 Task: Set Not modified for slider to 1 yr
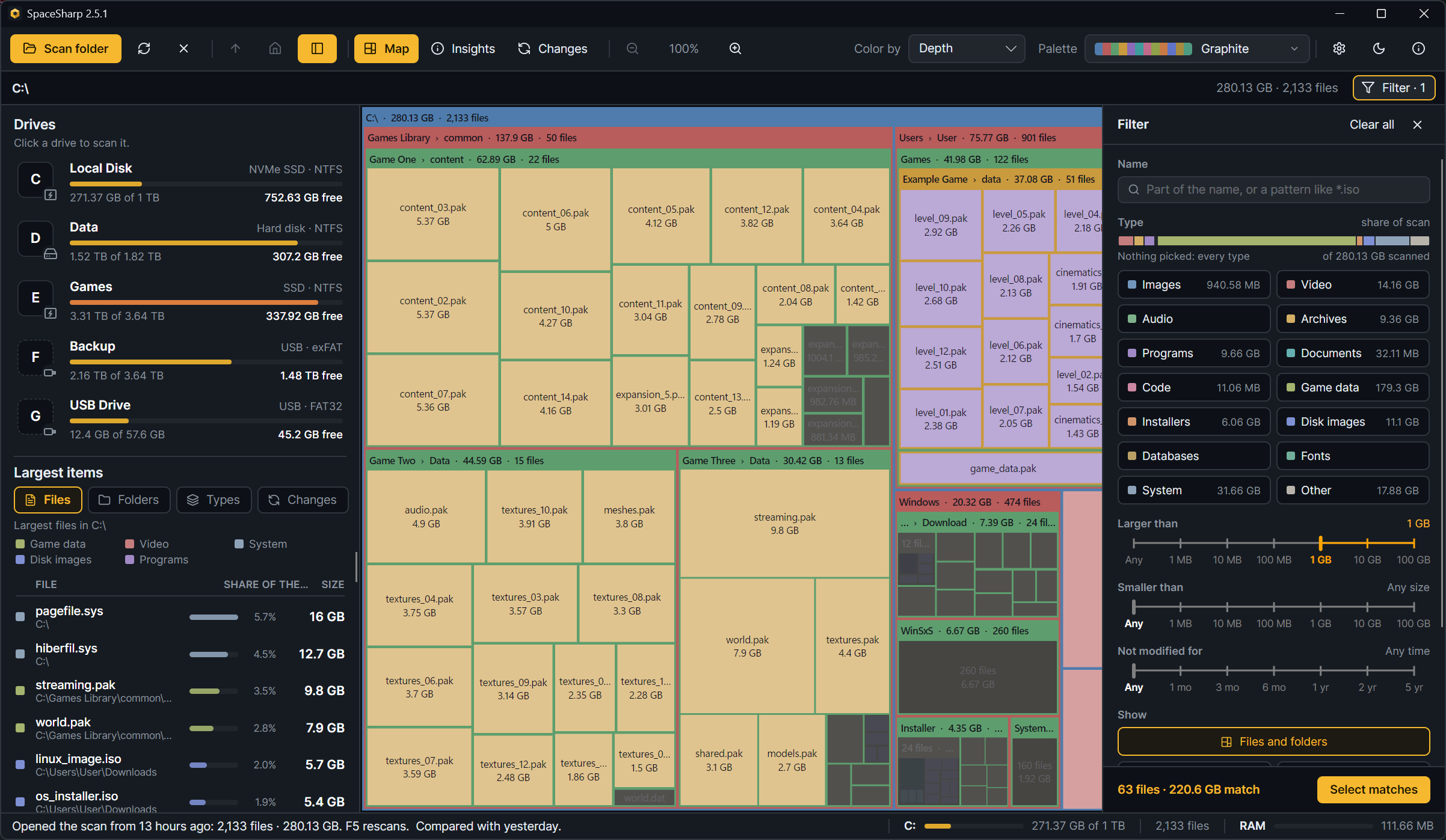pos(1320,671)
